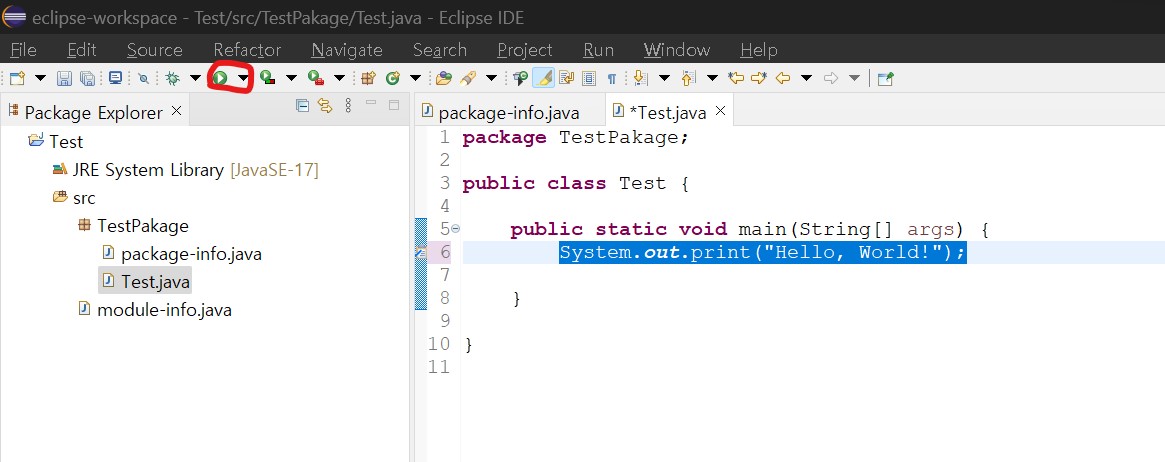Click the greyed Forward arrow
The image size is (1165, 462).
(x=831, y=77)
